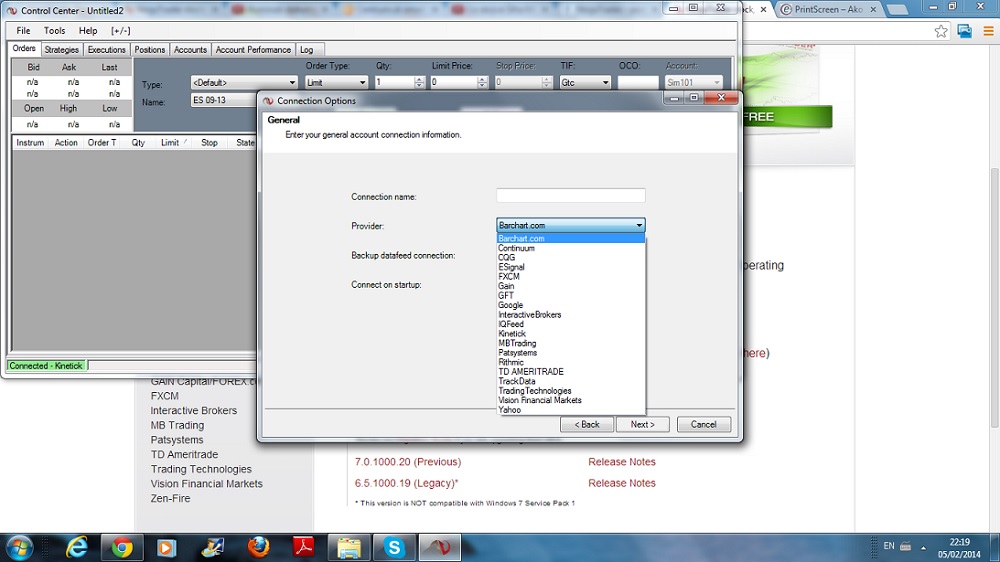Open Release Notes link for 7.0.1000.20
Image resolution: width=1000 pixels, height=562 pixels.
[622, 462]
